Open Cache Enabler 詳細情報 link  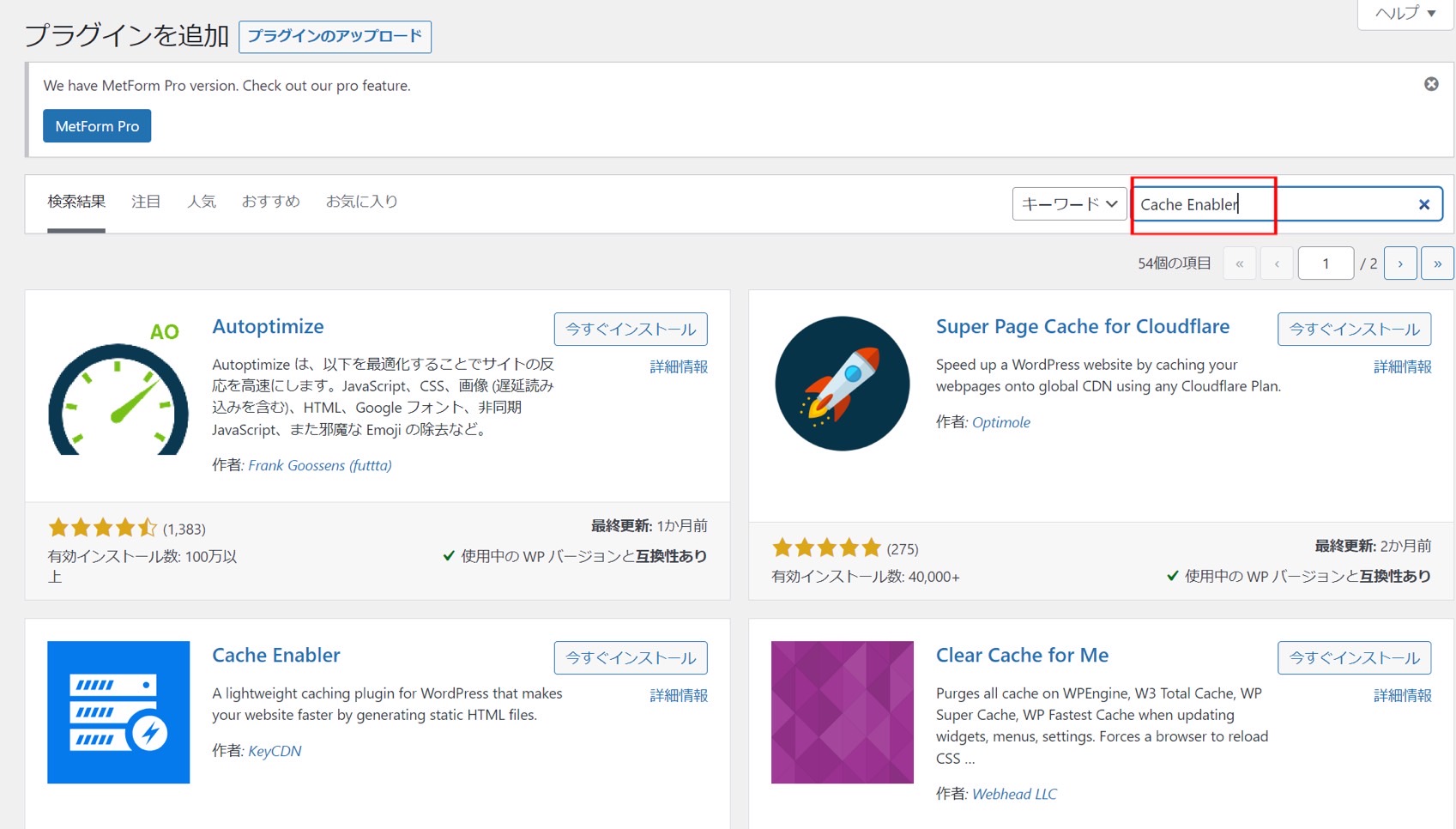click(x=679, y=696)
